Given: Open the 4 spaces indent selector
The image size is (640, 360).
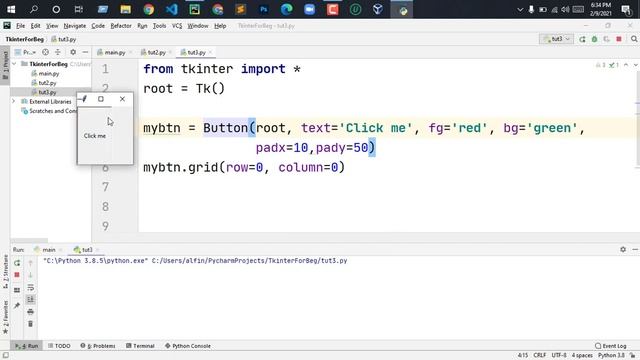Looking at the screenshot, I should tap(582, 356).
